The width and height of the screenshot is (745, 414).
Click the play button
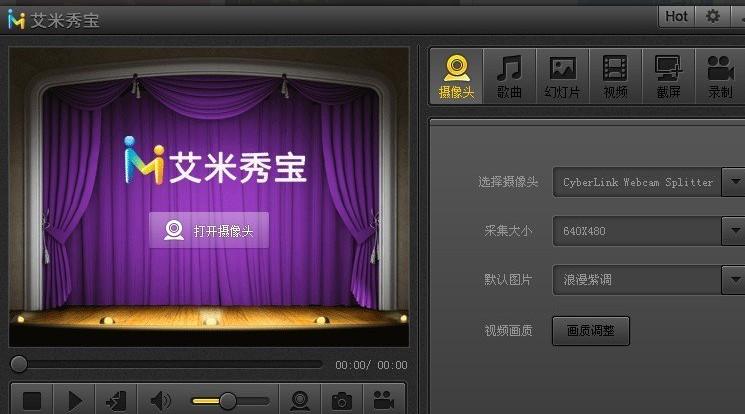(x=74, y=400)
